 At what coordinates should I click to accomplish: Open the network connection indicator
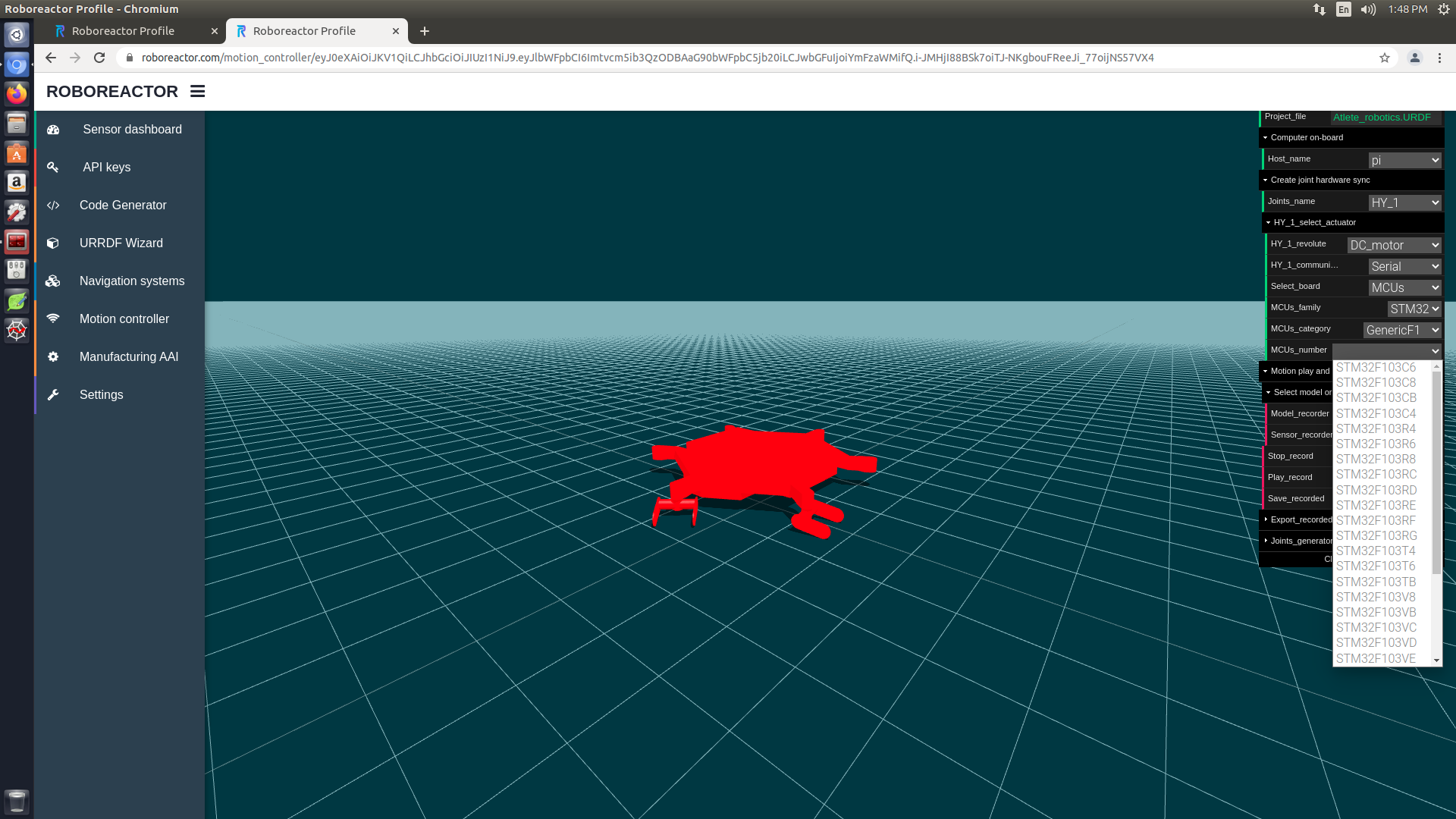(1319, 9)
